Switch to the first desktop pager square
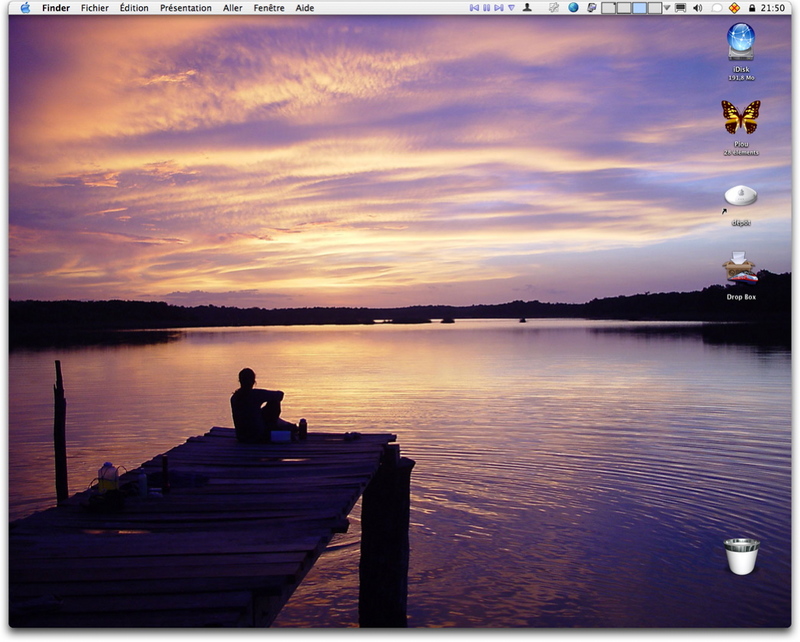Image resolution: width=800 pixels, height=642 pixels. coord(608,8)
